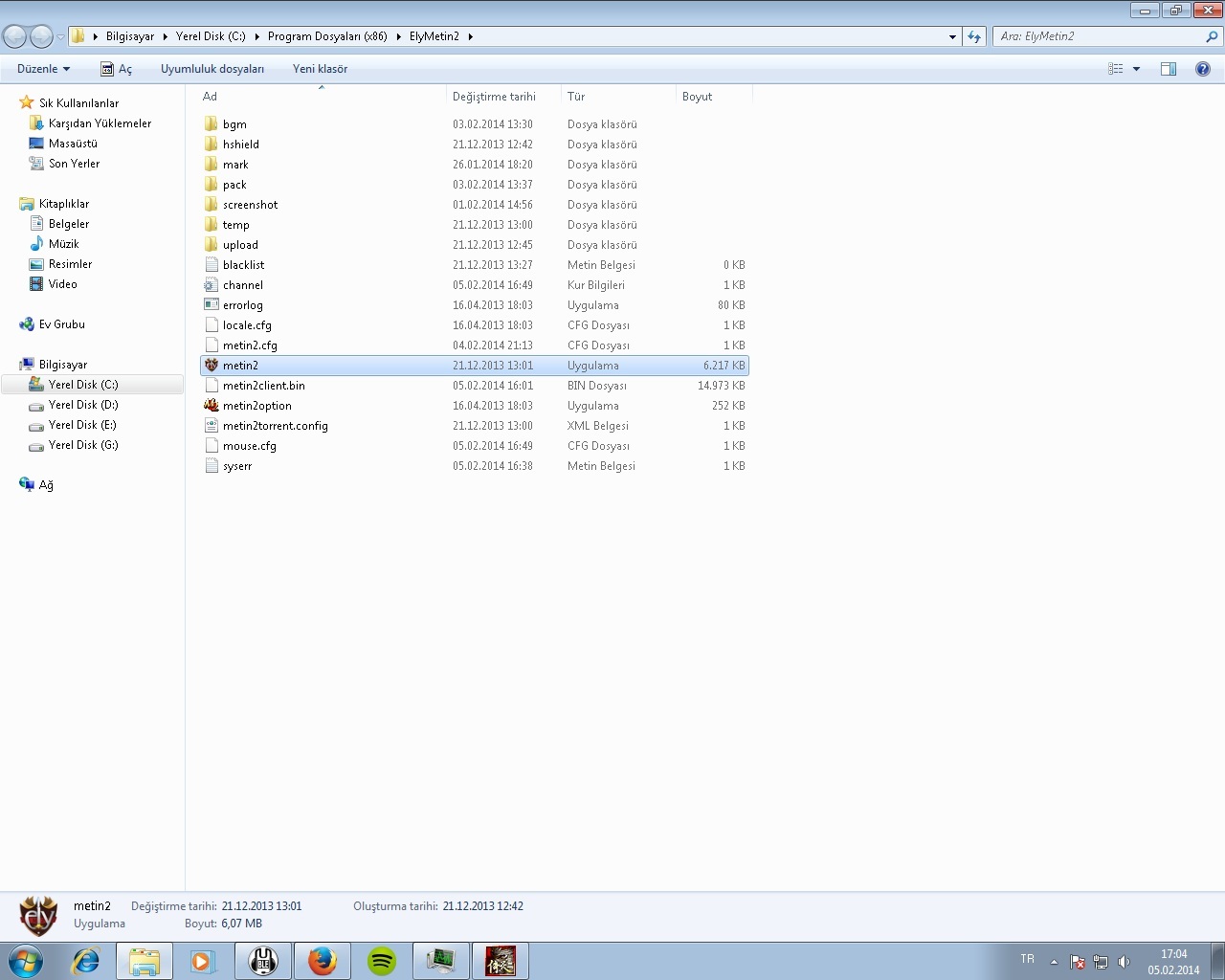Sort files by the Boyut column

click(714, 97)
